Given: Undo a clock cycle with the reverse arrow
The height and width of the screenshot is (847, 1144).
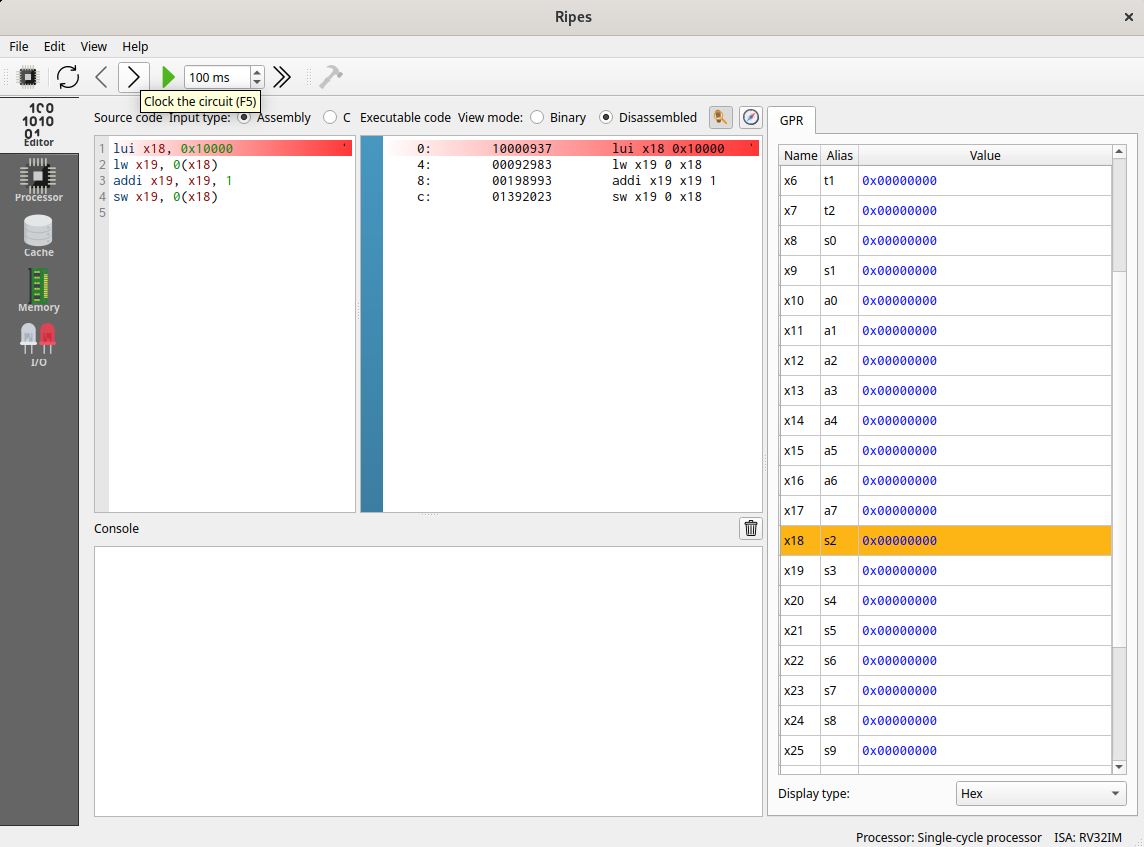Looking at the screenshot, I should click(x=101, y=77).
